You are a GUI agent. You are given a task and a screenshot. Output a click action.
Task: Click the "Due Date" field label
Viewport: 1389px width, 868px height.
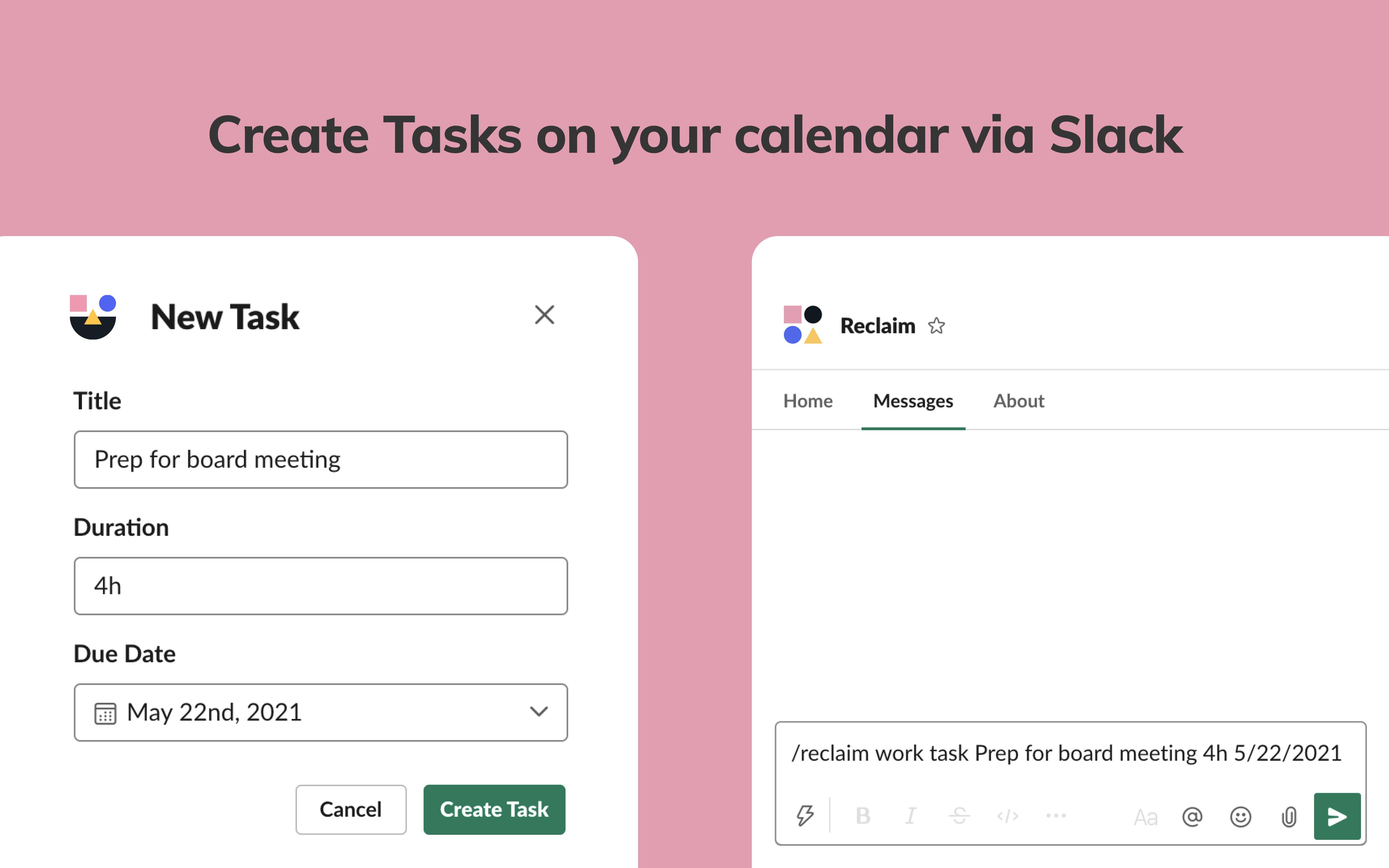click(124, 653)
